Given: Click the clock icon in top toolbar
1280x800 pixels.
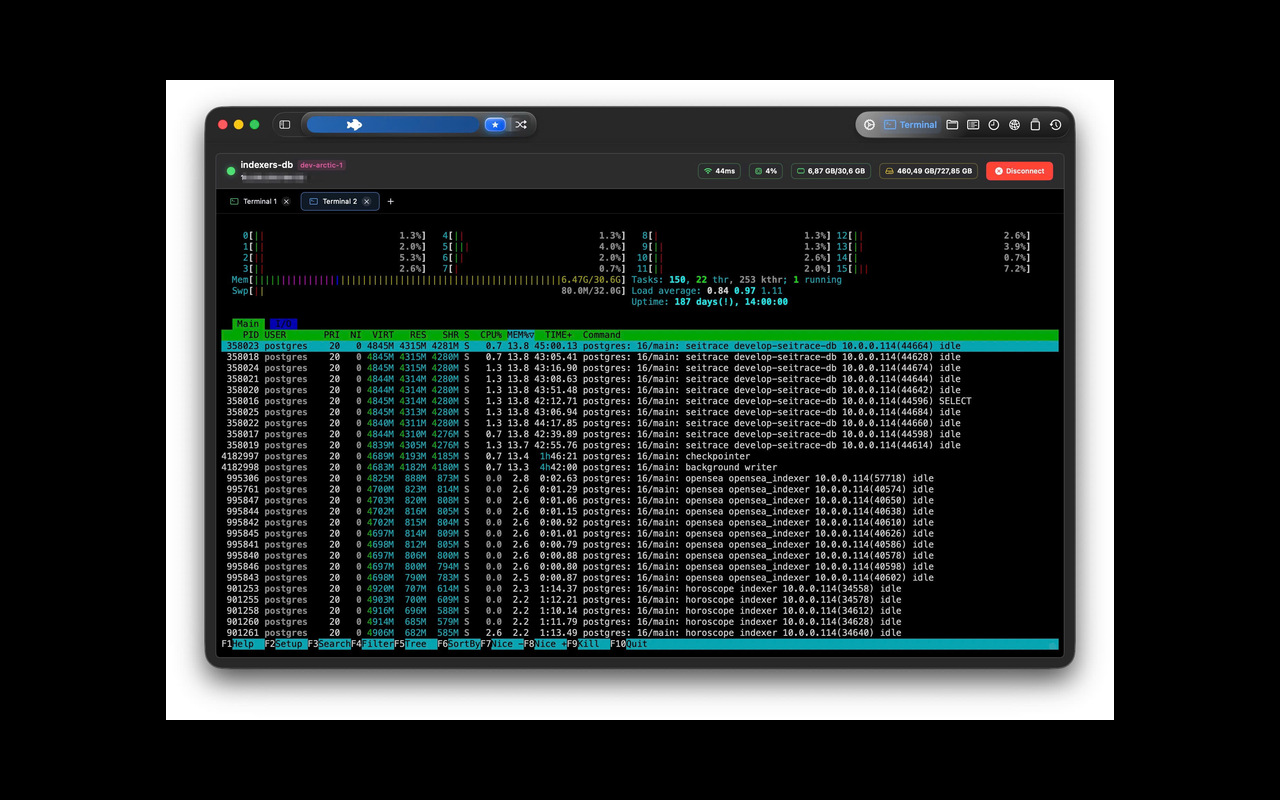Looking at the screenshot, I should 994,125.
